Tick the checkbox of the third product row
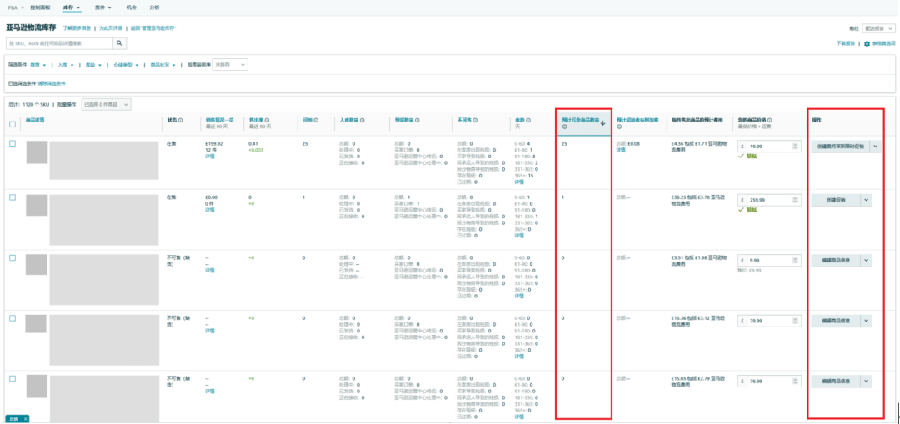Image resolution: width=900 pixels, height=424 pixels. pyautogui.click(x=13, y=258)
